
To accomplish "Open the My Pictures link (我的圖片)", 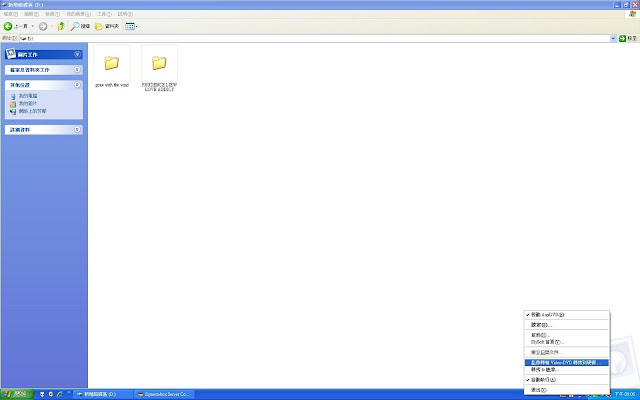I will click(x=27, y=103).
